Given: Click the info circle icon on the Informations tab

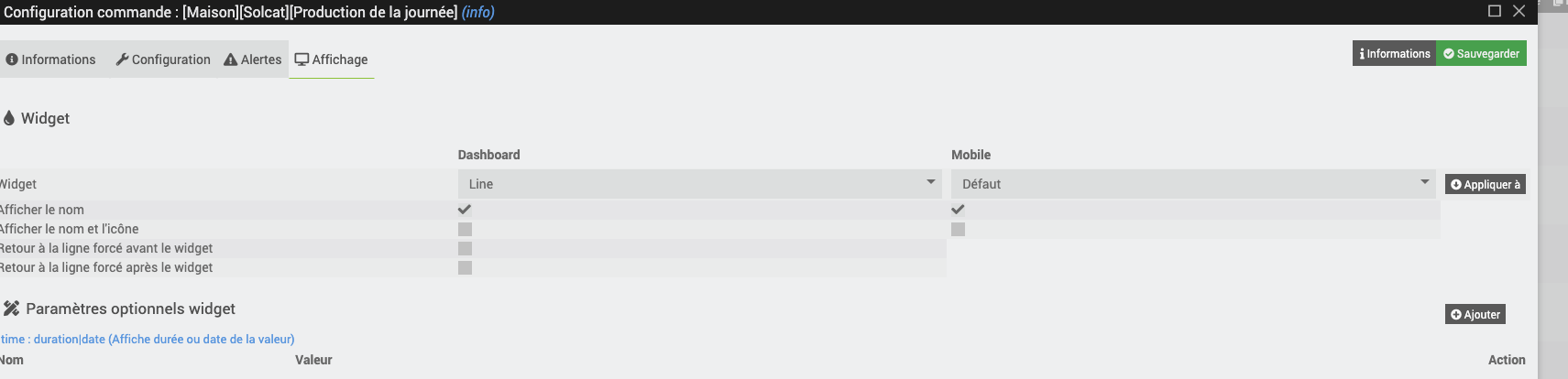Looking at the screenshot, I should tap(12, 60).
